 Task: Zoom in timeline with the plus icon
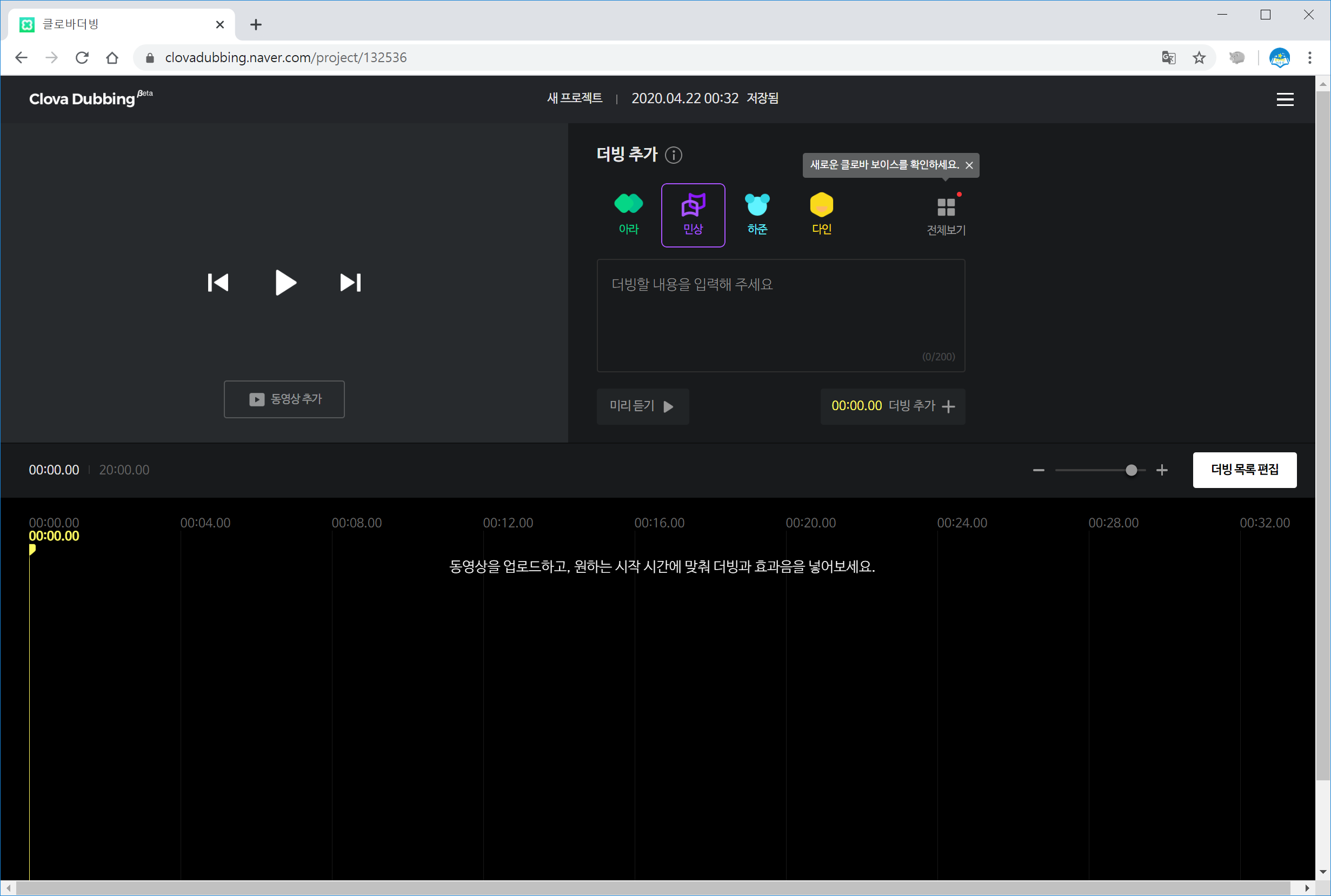point(1161,470)
